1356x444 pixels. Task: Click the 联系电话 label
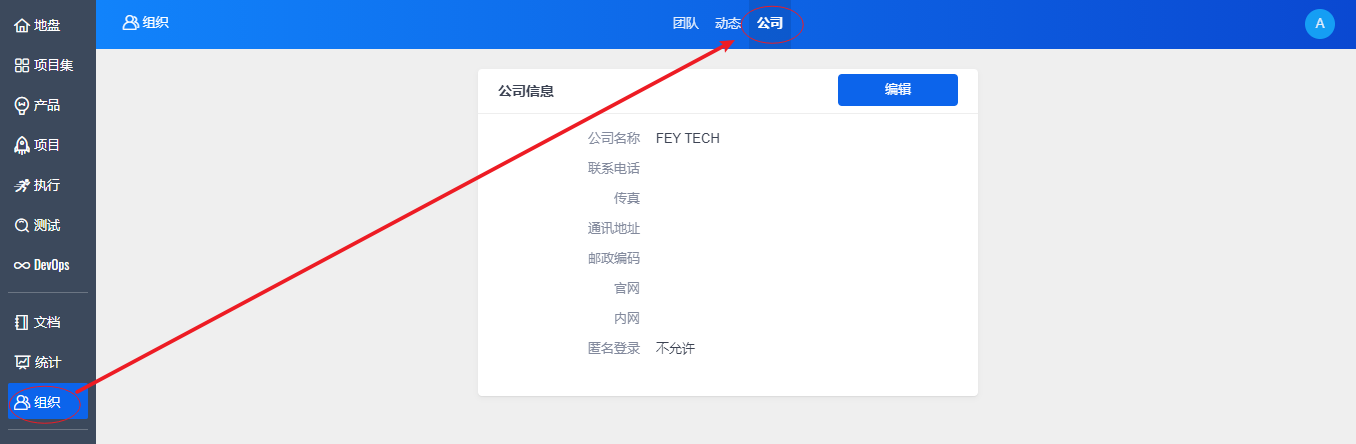pyautogui.click(x=614, y=168)
